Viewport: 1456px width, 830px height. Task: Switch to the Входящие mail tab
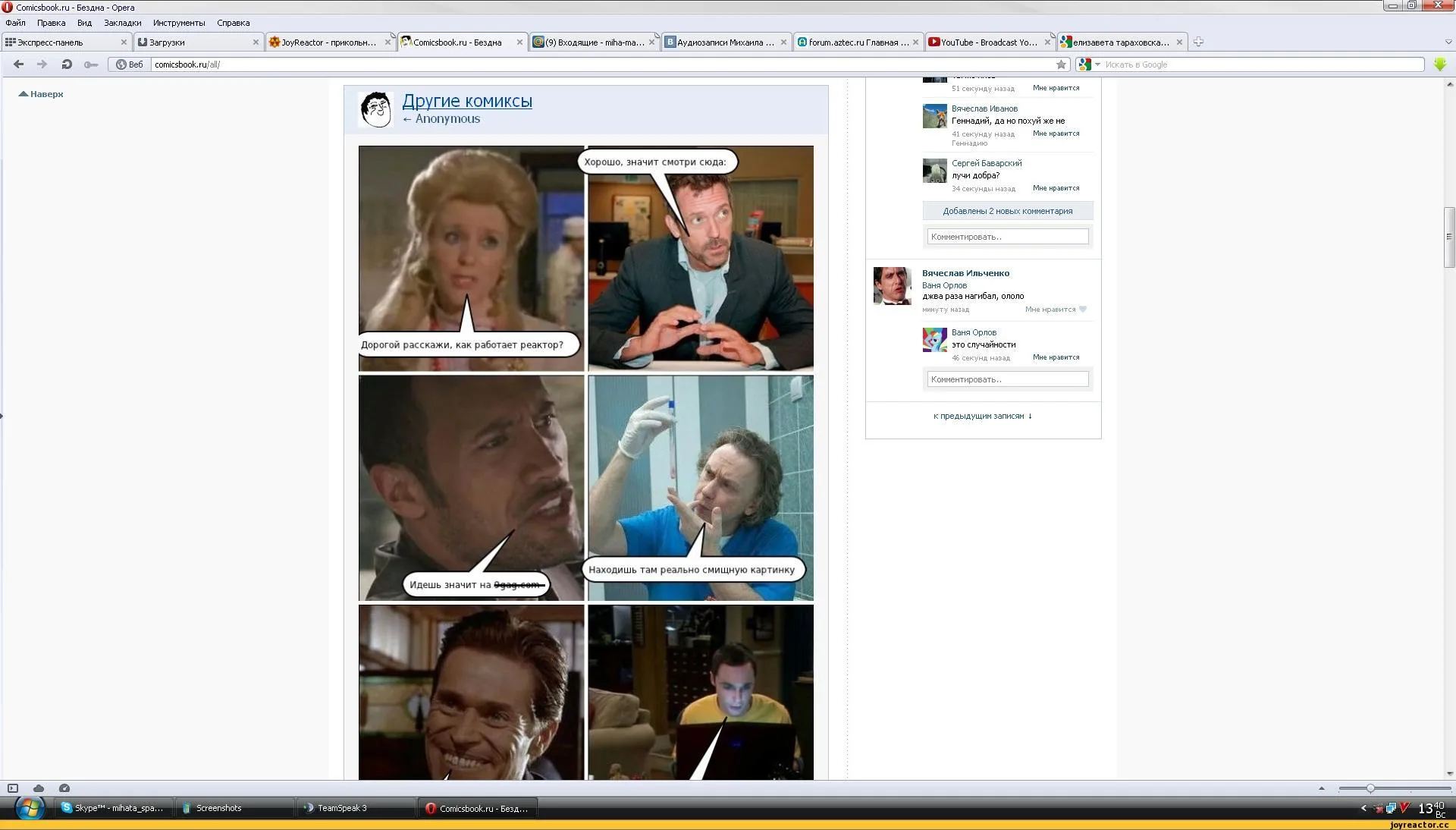tap(594, 42)
